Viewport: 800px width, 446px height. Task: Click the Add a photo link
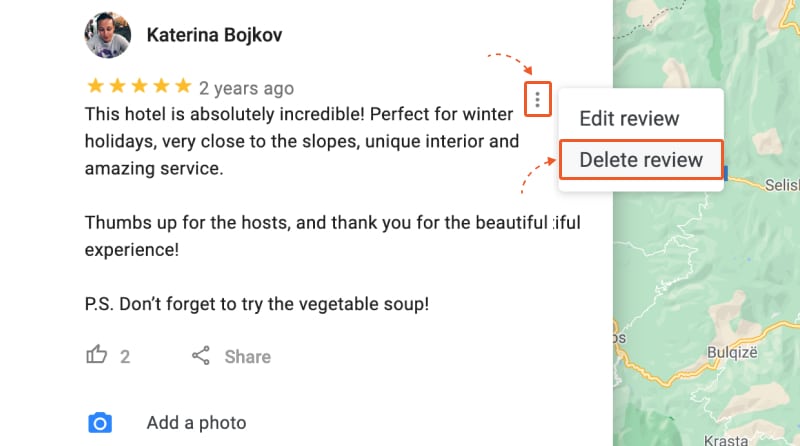click(x=196, y=423)
